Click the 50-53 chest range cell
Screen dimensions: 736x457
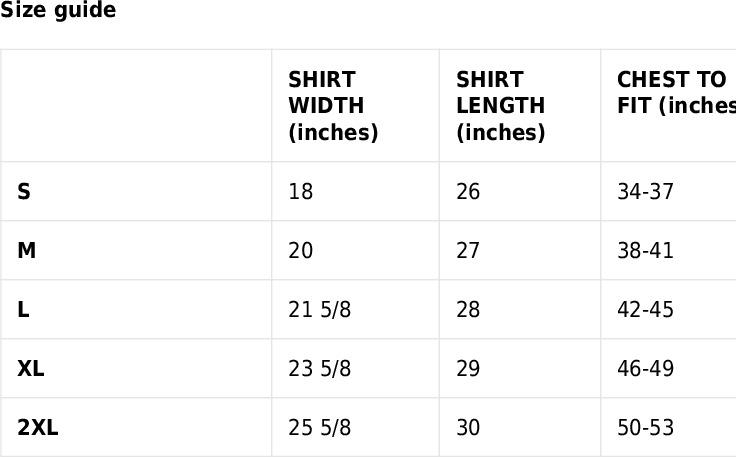(x=645, y=428)
